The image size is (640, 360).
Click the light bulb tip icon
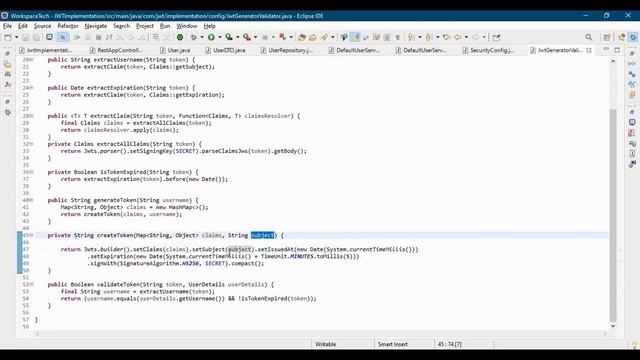634,345
